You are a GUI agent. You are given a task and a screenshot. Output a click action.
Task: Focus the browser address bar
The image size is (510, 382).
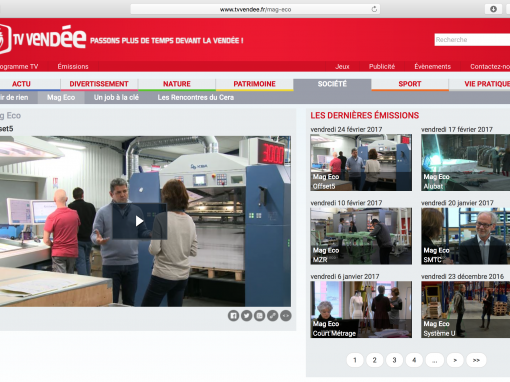coord(255,9)
